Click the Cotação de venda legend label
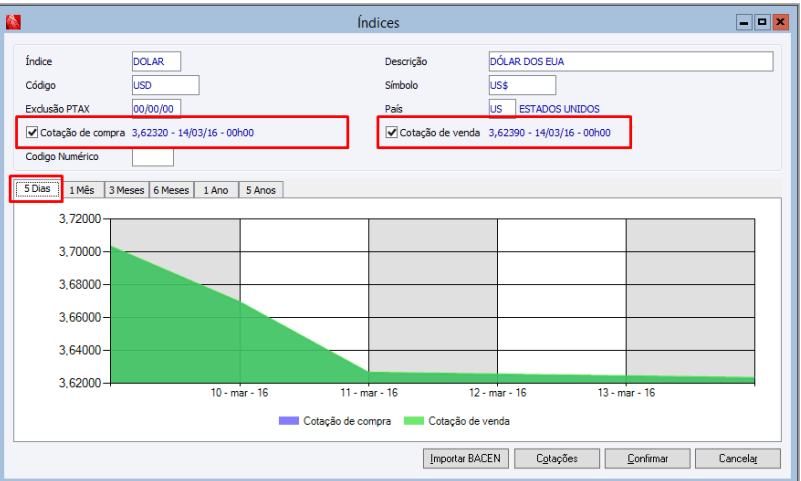 point(469,421)
